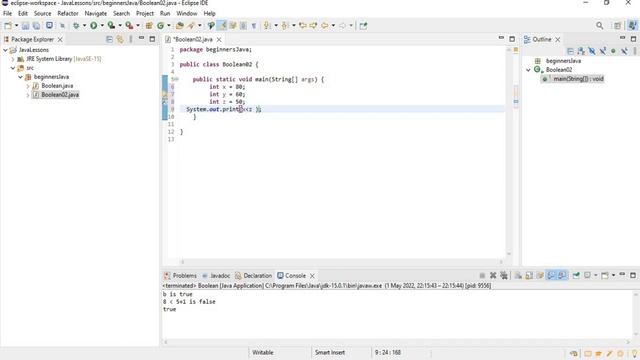
Task: Click the Save All toolbar icon
Action: pos(36,25)
